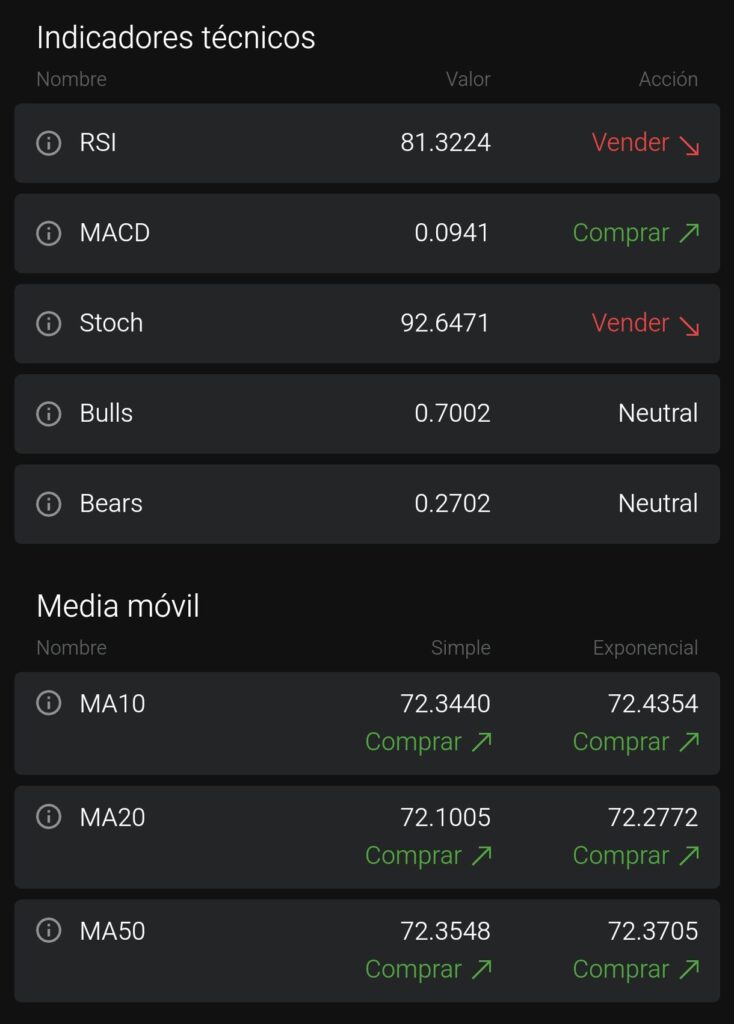The width and height of the screenshot is (734, 1024).
Task: Tap the Bulls info icon
Action: coord(48,413)
